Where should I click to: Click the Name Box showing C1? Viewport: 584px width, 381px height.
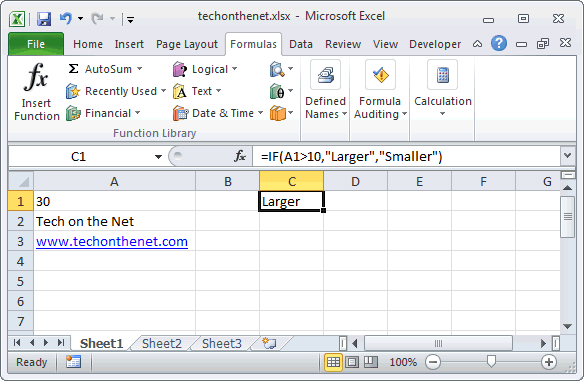(x=78, y=156)
